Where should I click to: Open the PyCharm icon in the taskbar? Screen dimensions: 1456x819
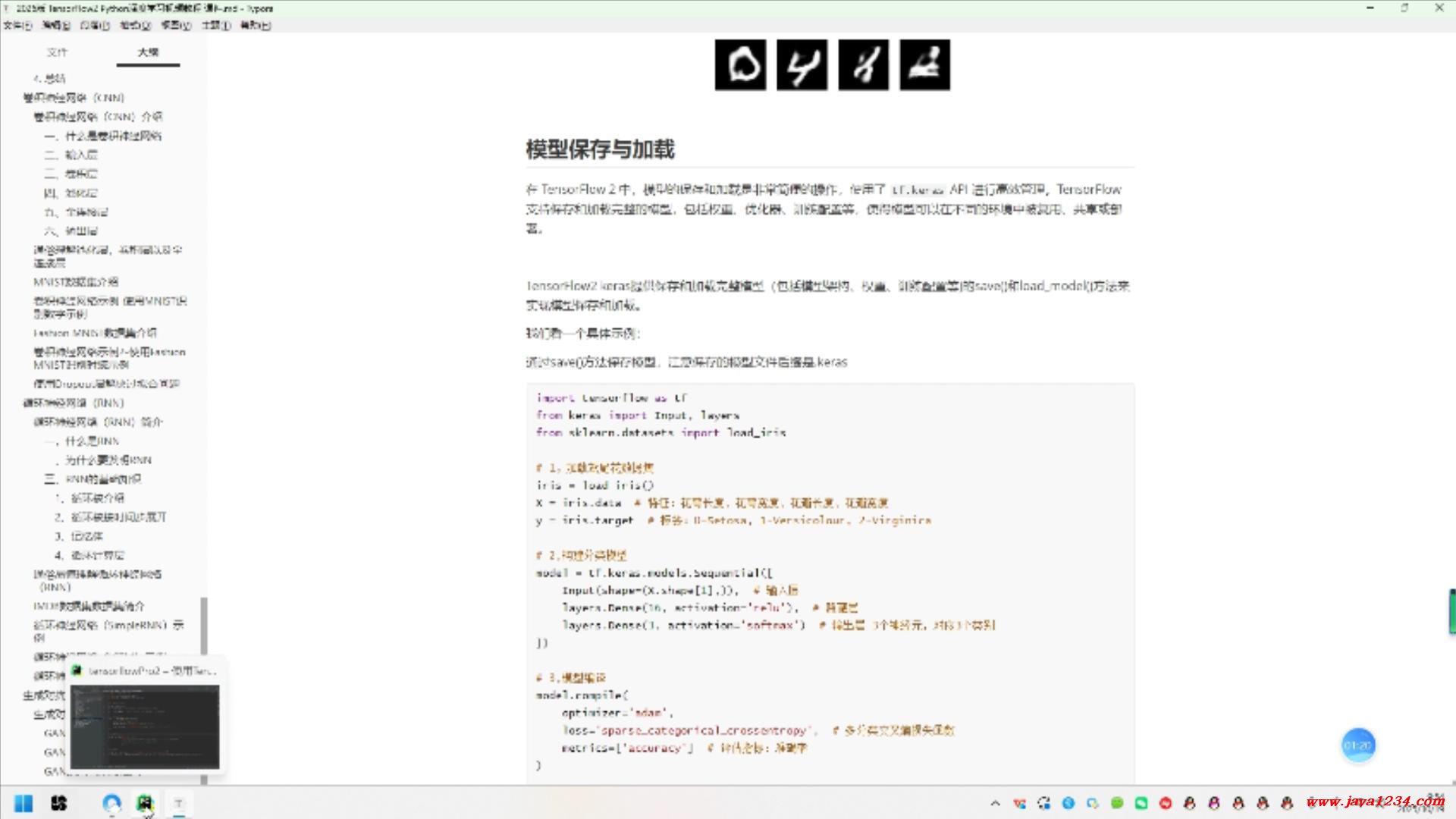click(x=144, y=803)
